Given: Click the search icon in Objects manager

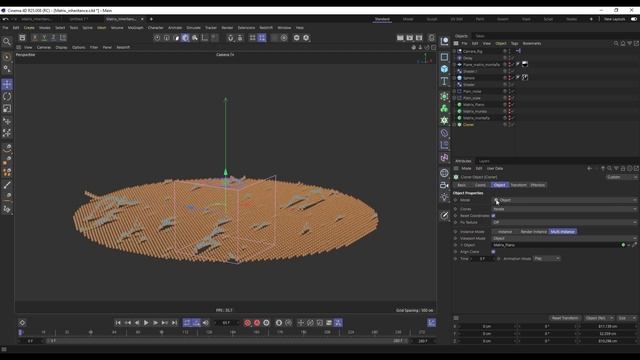Looking at the screenshot, I should point(616,43).
